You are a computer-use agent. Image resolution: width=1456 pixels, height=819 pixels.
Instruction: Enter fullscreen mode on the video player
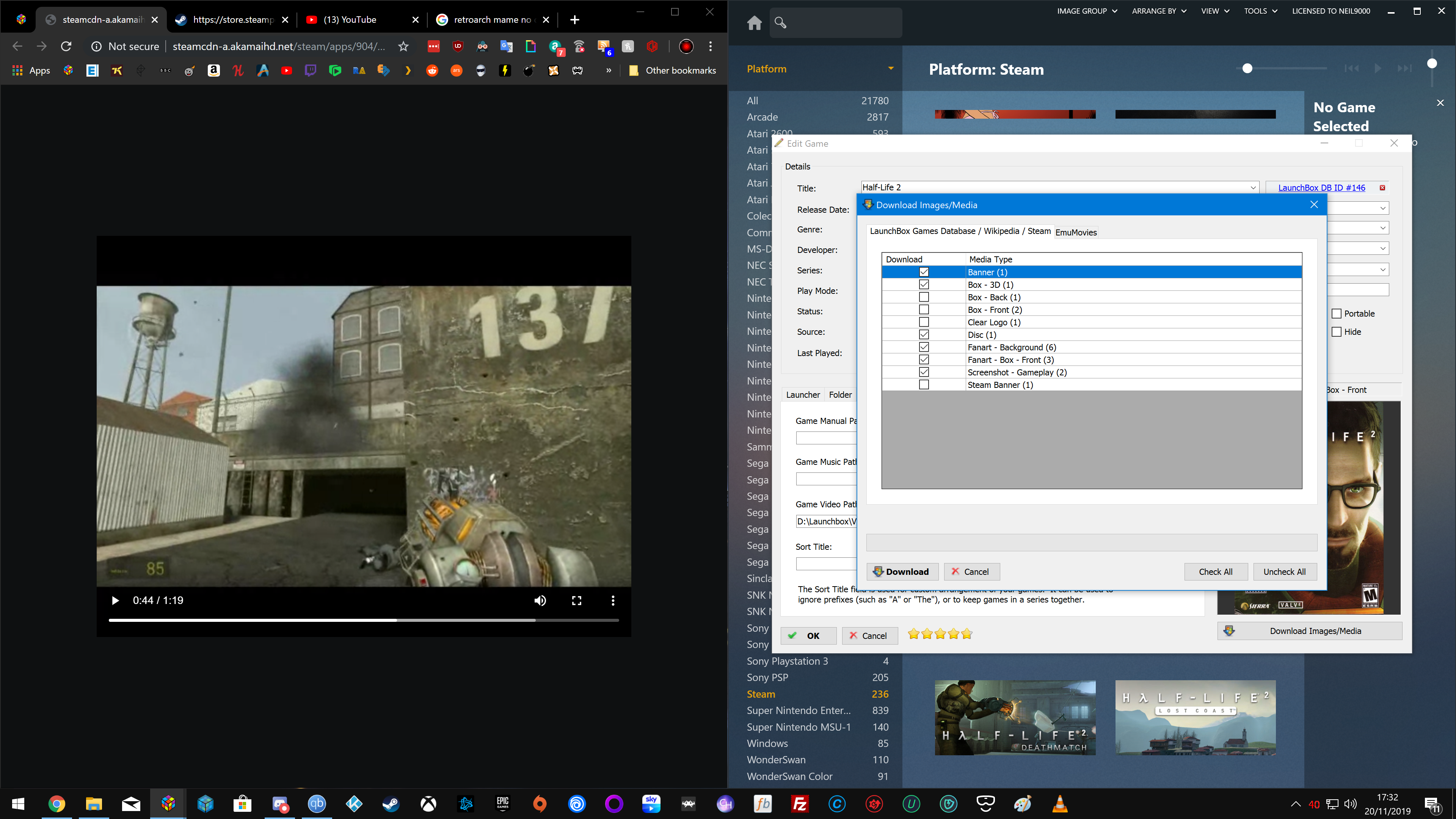pyautogui.click(x=576, y=600)
